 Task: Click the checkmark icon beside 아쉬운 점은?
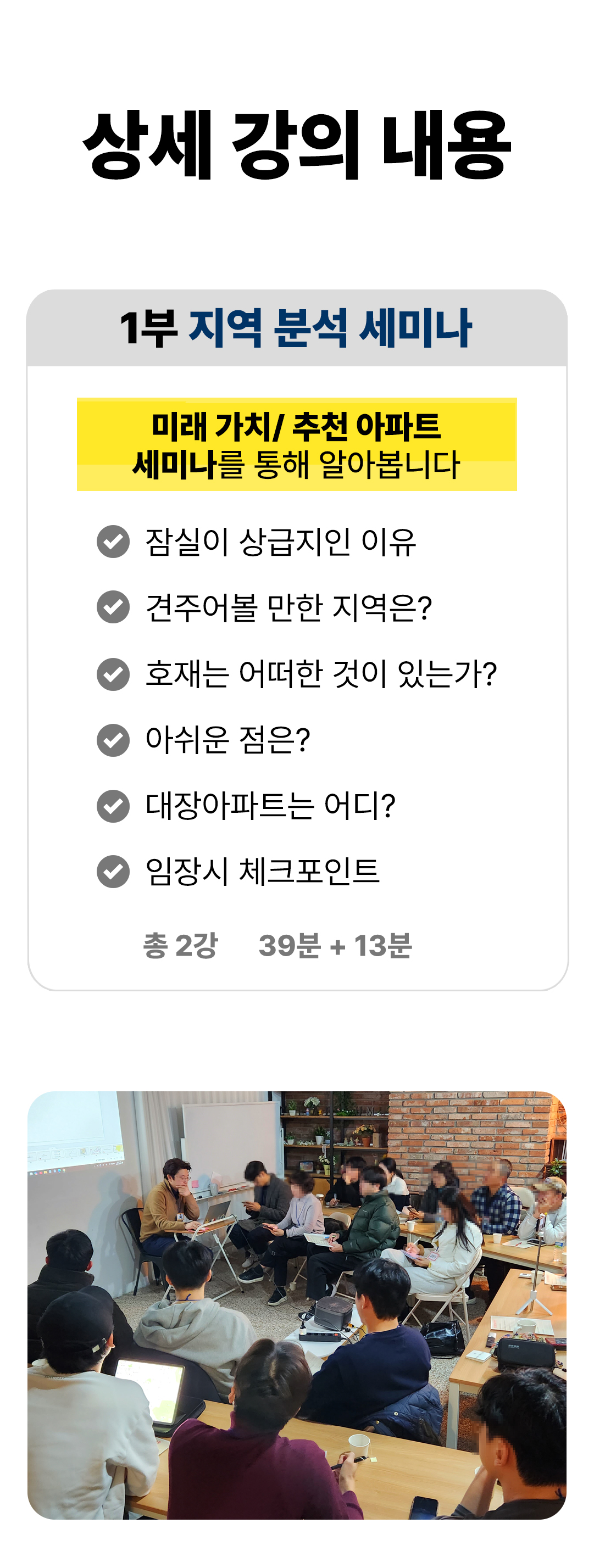pyautogui.click(x=113, y=740)
